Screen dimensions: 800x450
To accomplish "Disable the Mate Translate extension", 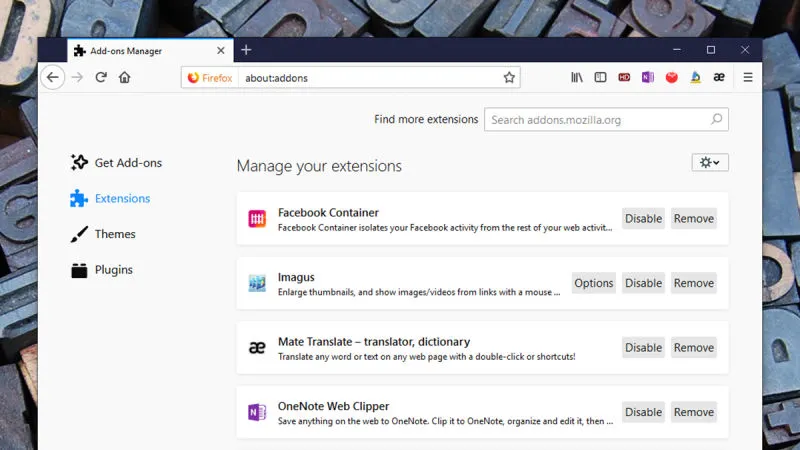I will click(643, 348).
